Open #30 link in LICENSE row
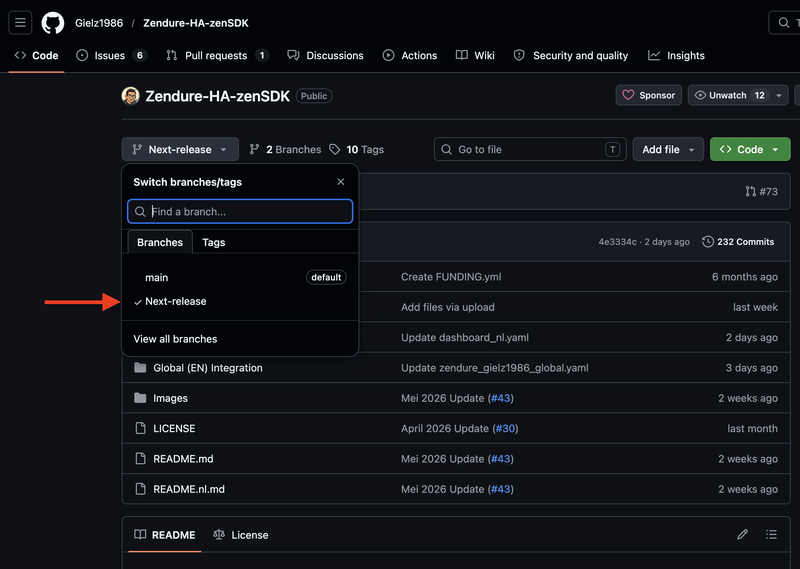800x569 pixels. pos(506,429)
